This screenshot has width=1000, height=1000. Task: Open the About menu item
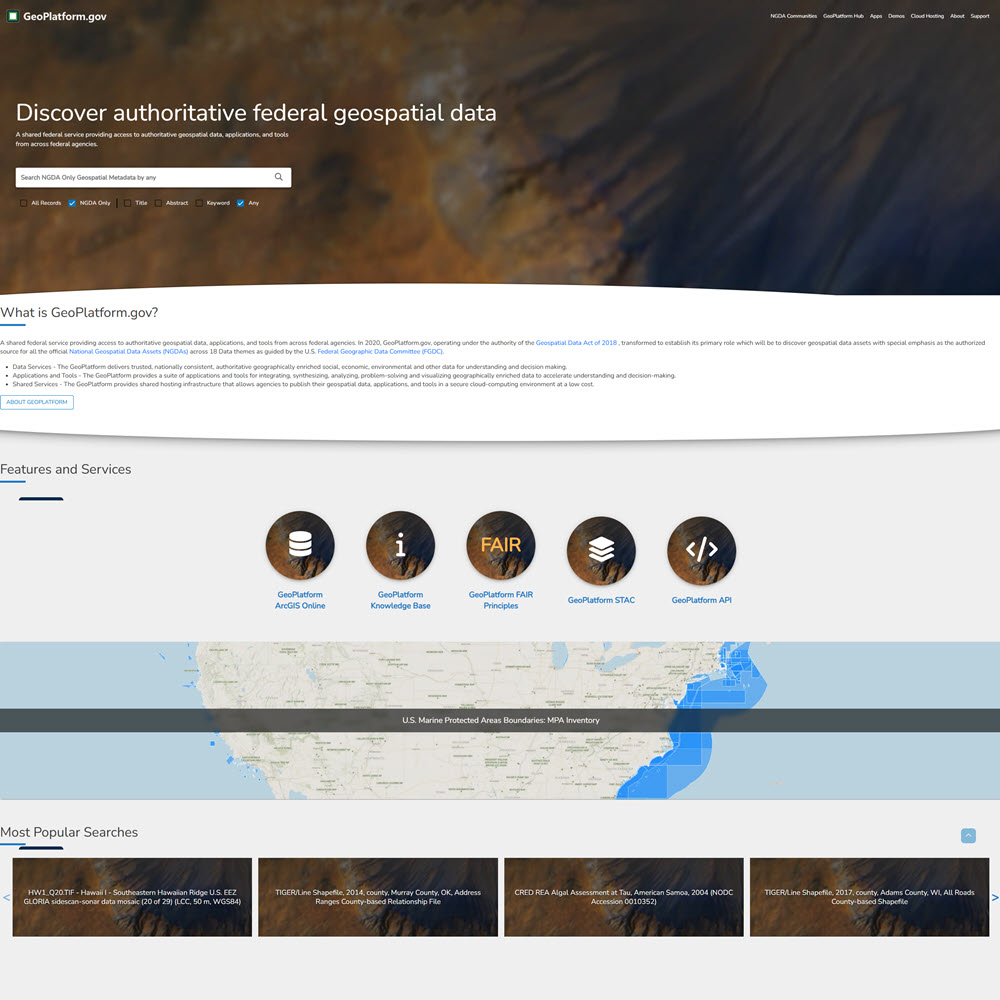pos(957,16)
